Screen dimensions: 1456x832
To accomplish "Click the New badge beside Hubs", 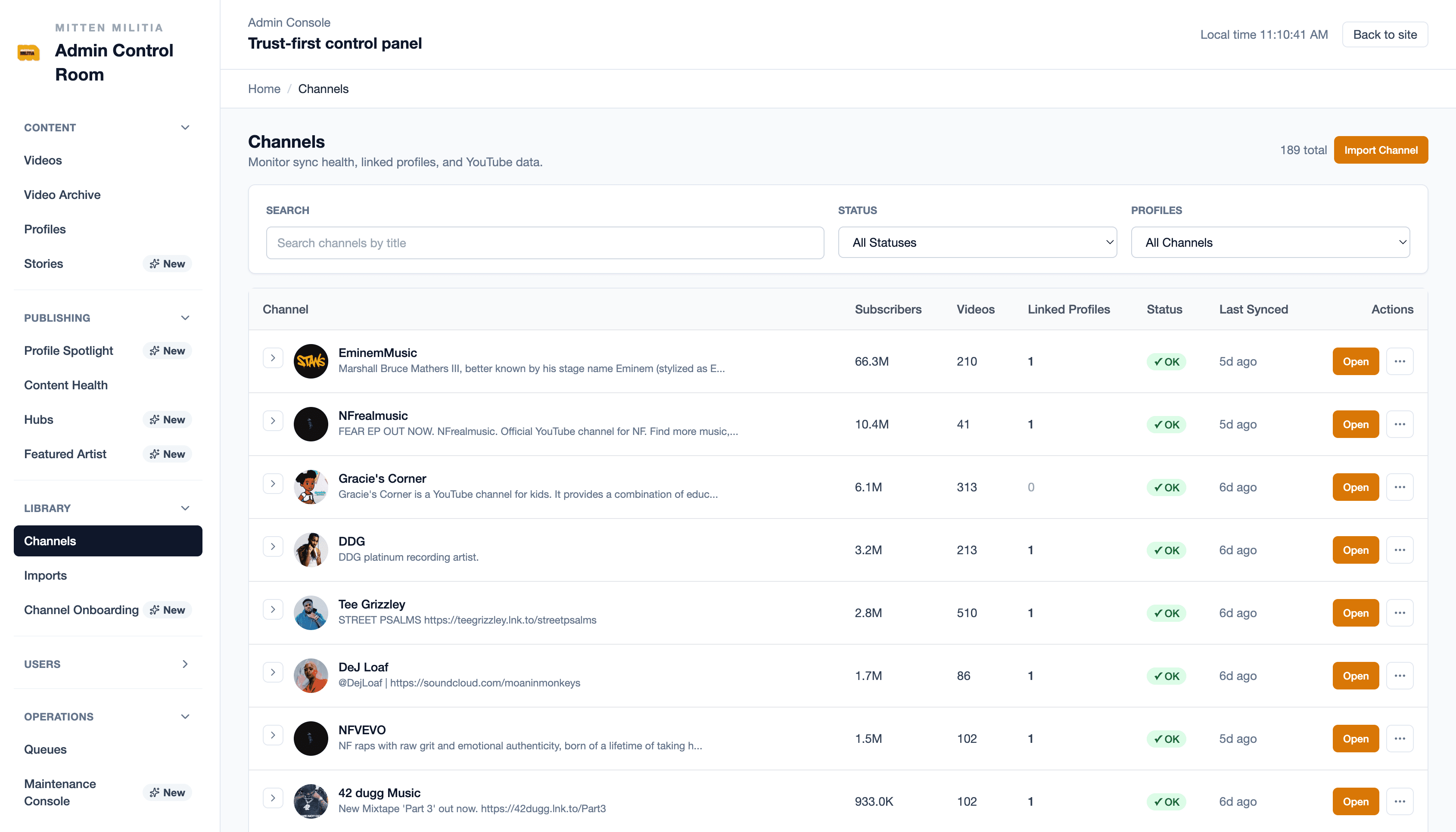I will pyautogui.click(x=167, y=419).
